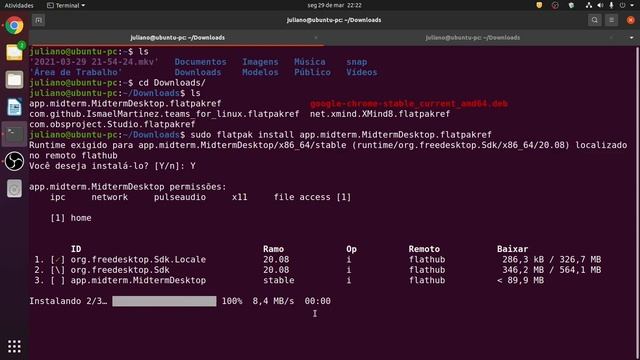
Task: Open the yellow notes app with badge in dock
Action: (x=14, y=52)
